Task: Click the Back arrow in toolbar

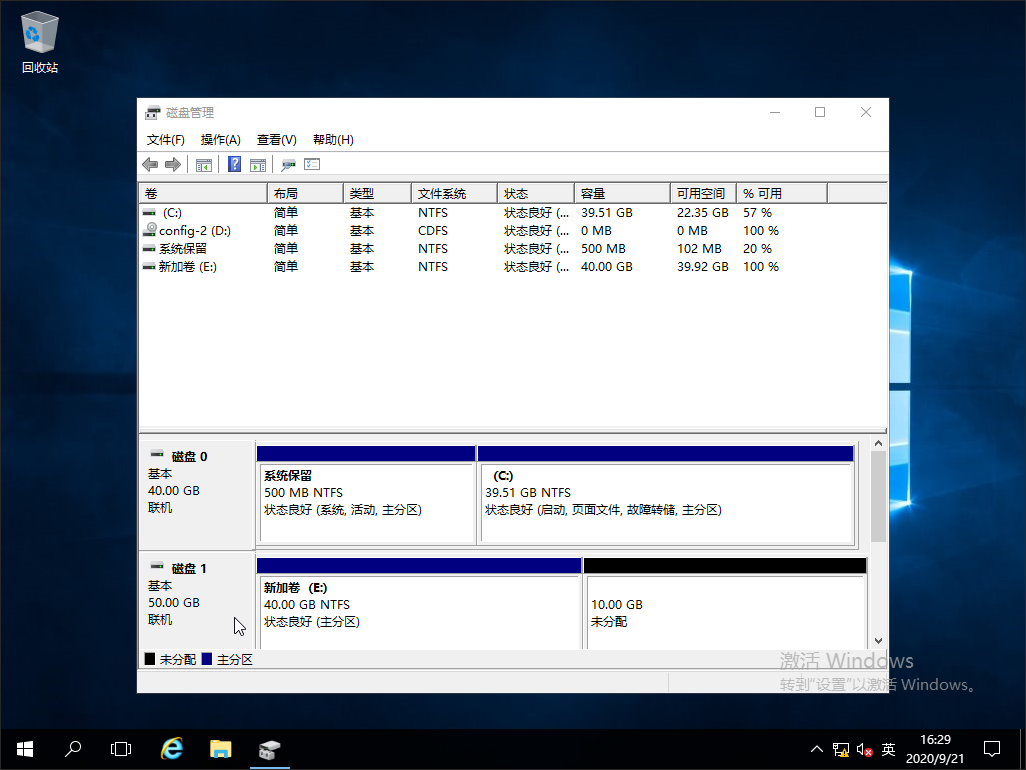Action: 150,165
